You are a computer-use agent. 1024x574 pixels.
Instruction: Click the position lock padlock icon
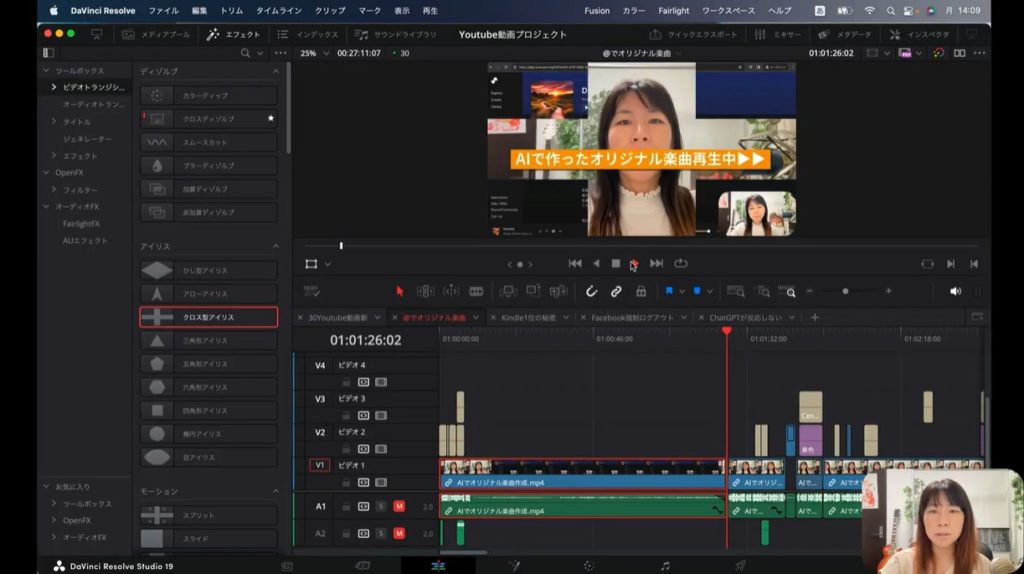click(640, 291)
